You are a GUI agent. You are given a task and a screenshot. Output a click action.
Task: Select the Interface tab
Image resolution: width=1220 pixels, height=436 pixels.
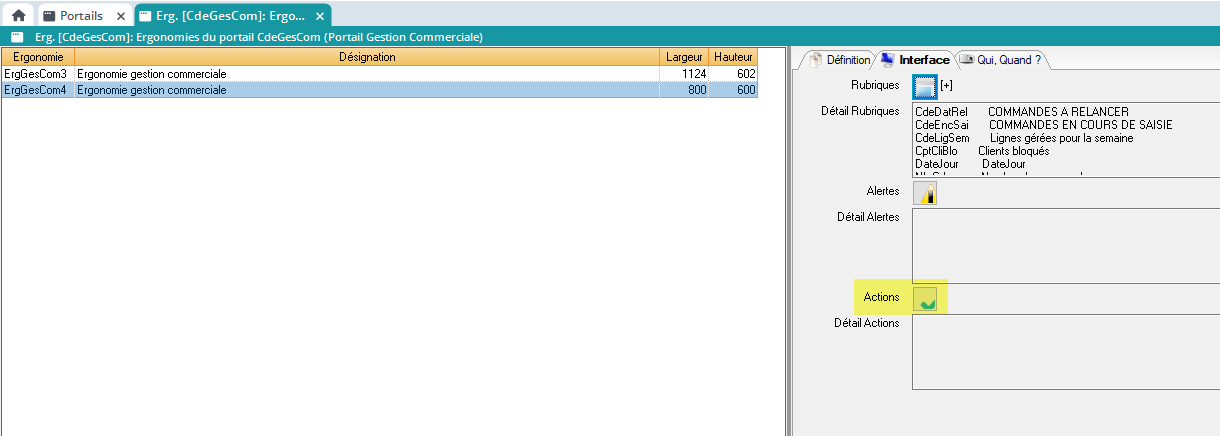point(915,60)
